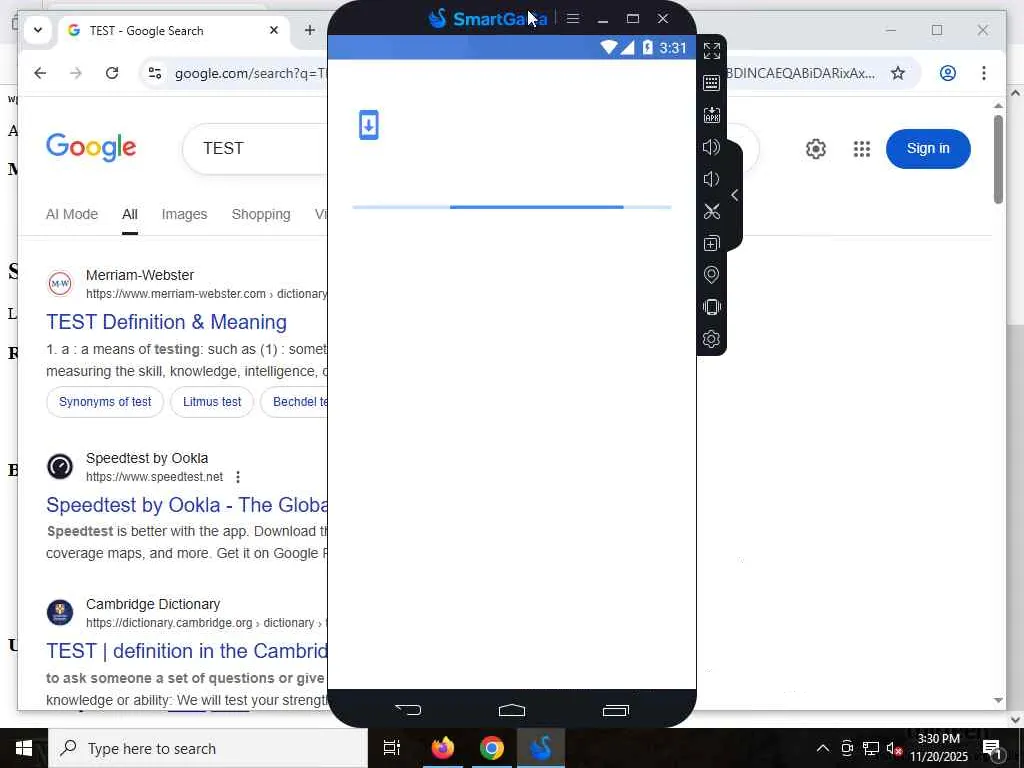
Task: Open Firefox from the taskbar
Action: [443, 748]
